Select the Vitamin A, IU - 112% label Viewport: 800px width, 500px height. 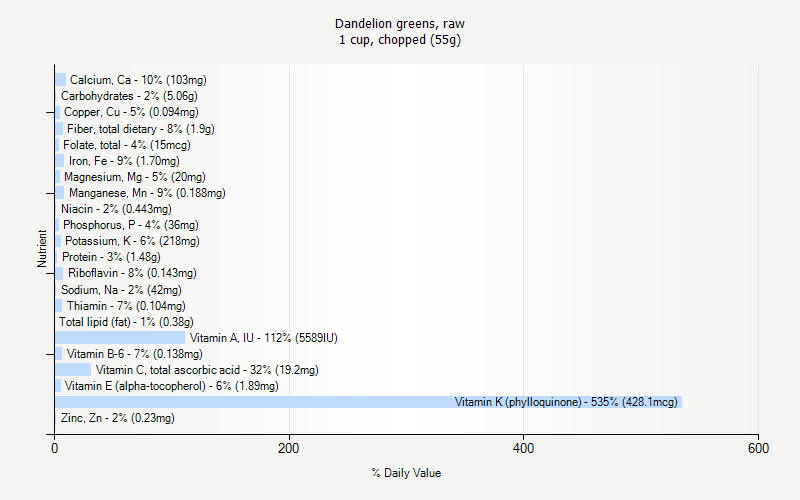[264, 338]
